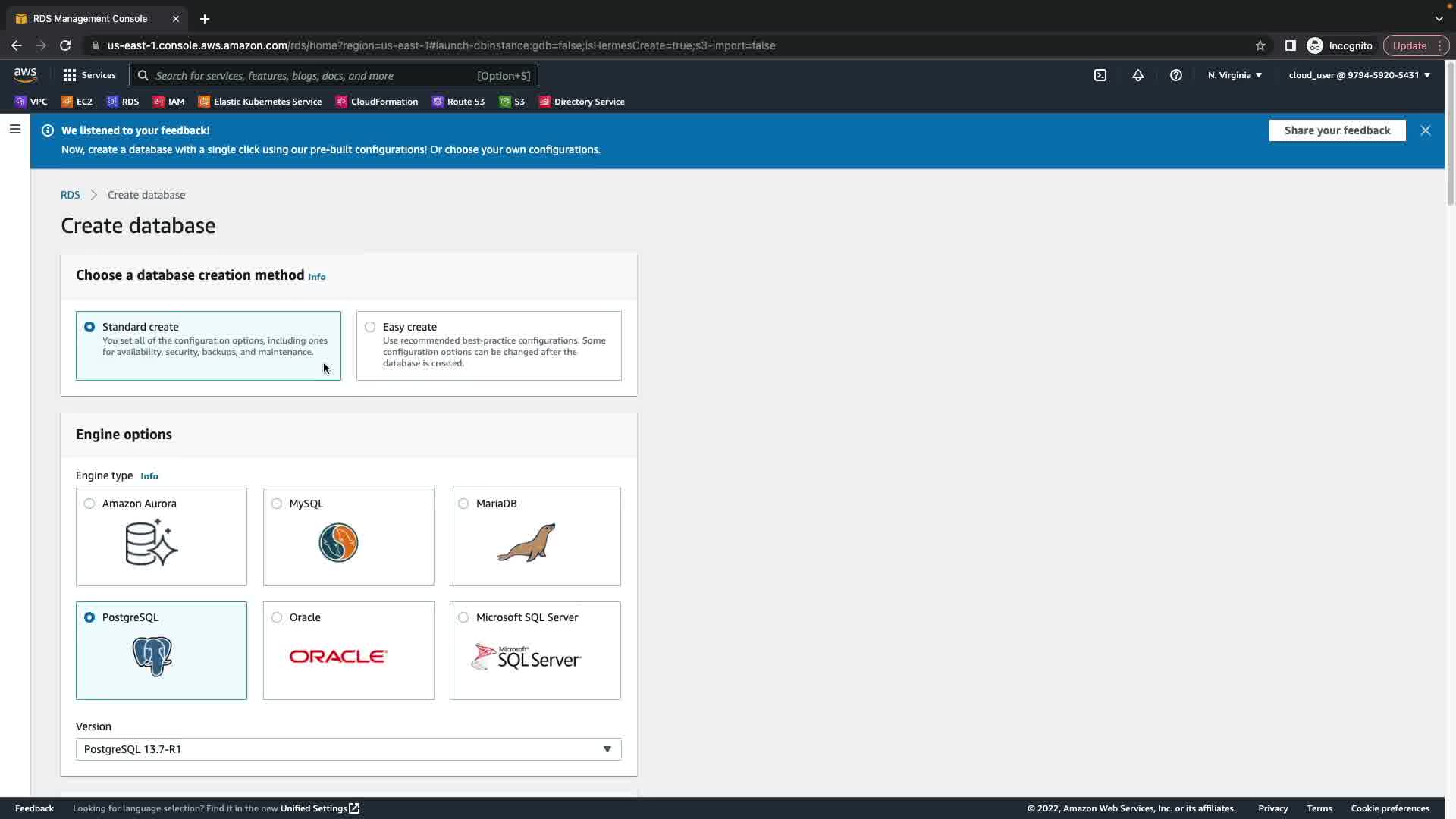The width and height of the screenshot is (1456, 819).
Task: Open the Services menu
Action: click(89, 75)
